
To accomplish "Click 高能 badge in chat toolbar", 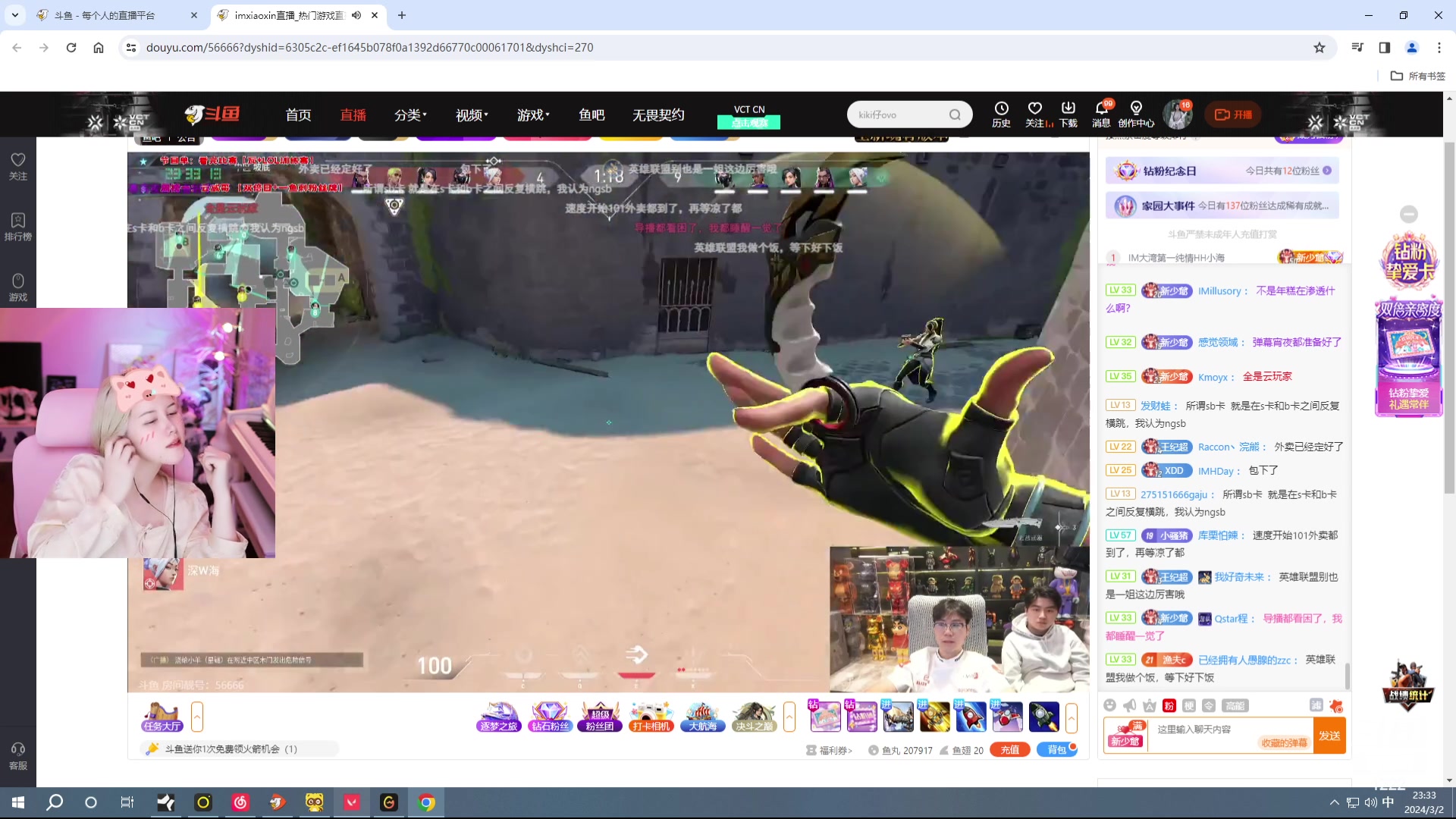I will pos(1235,705).
